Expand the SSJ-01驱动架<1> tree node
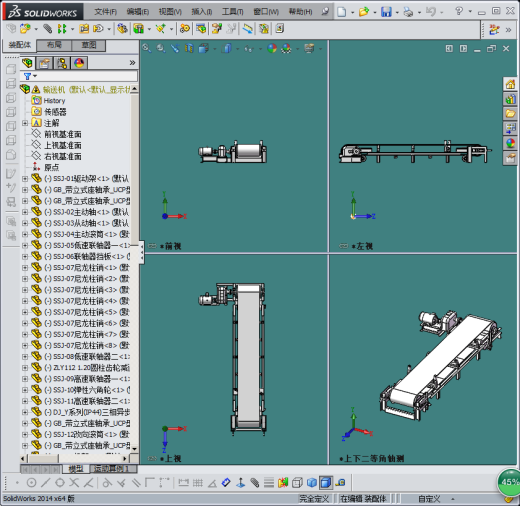Image resolution: width=520 pixels, height=506 pixels. (25, 179)
